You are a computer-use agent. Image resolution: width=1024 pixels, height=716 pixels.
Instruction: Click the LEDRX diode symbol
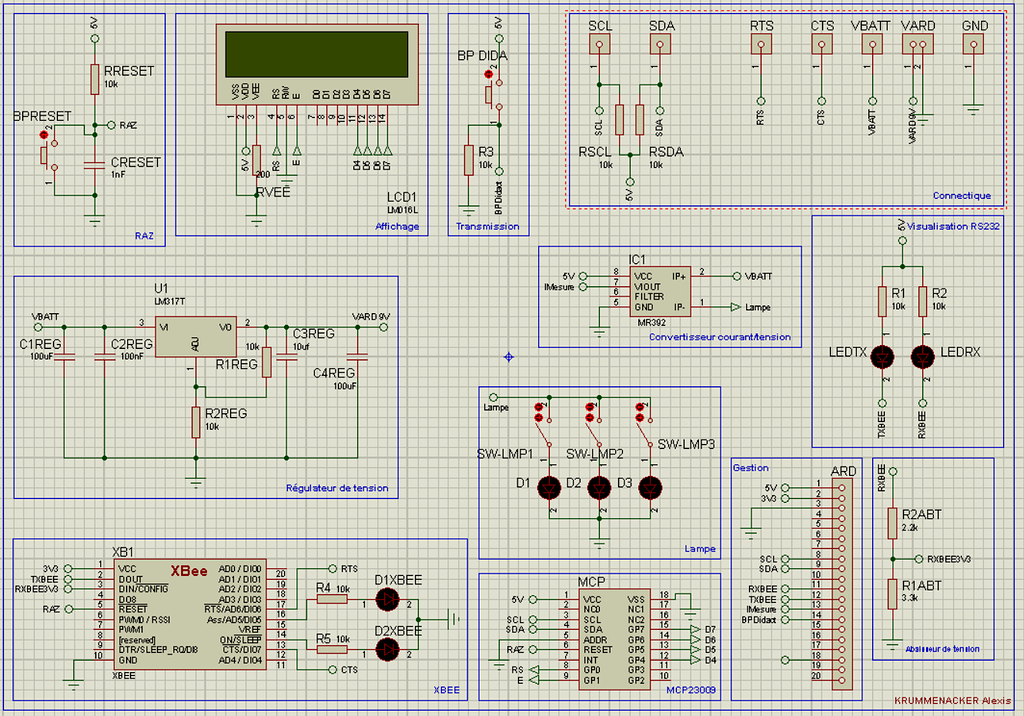(x=922, y=357)
